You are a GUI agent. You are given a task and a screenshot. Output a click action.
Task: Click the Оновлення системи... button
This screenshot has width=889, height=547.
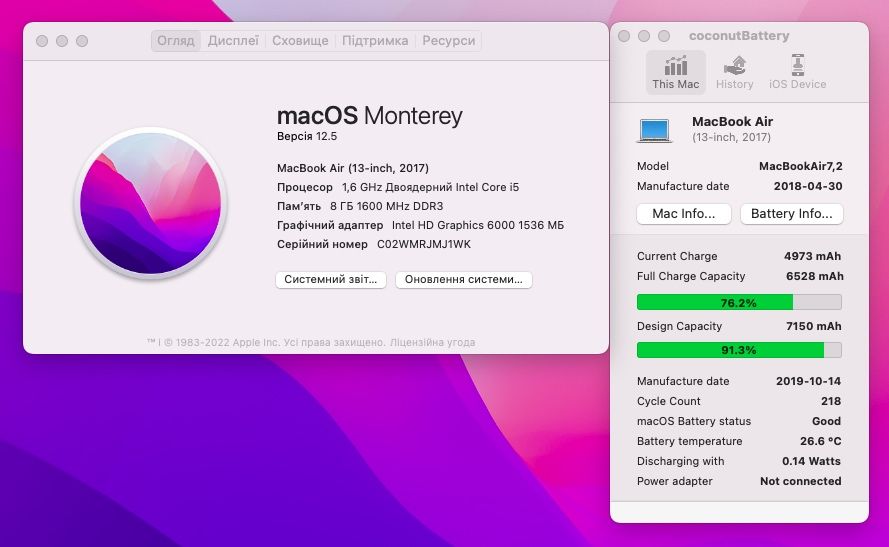(x=464, y=279)
